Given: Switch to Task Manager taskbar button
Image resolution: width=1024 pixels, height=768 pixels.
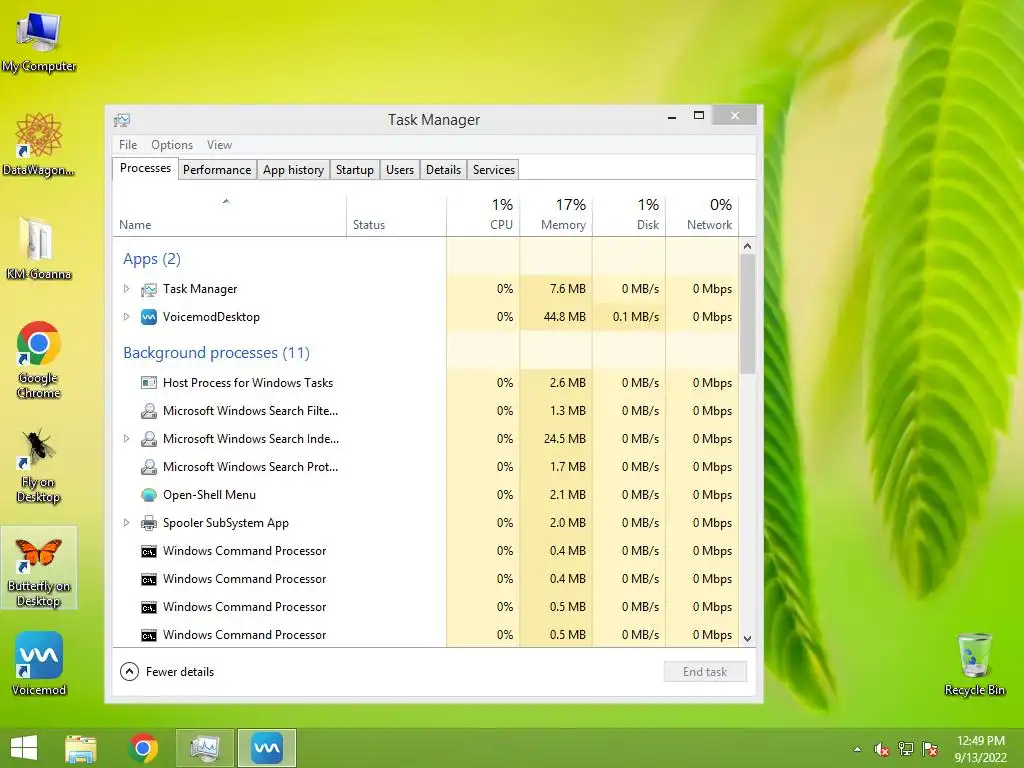Looking at the screenshot, I should 204,748.
